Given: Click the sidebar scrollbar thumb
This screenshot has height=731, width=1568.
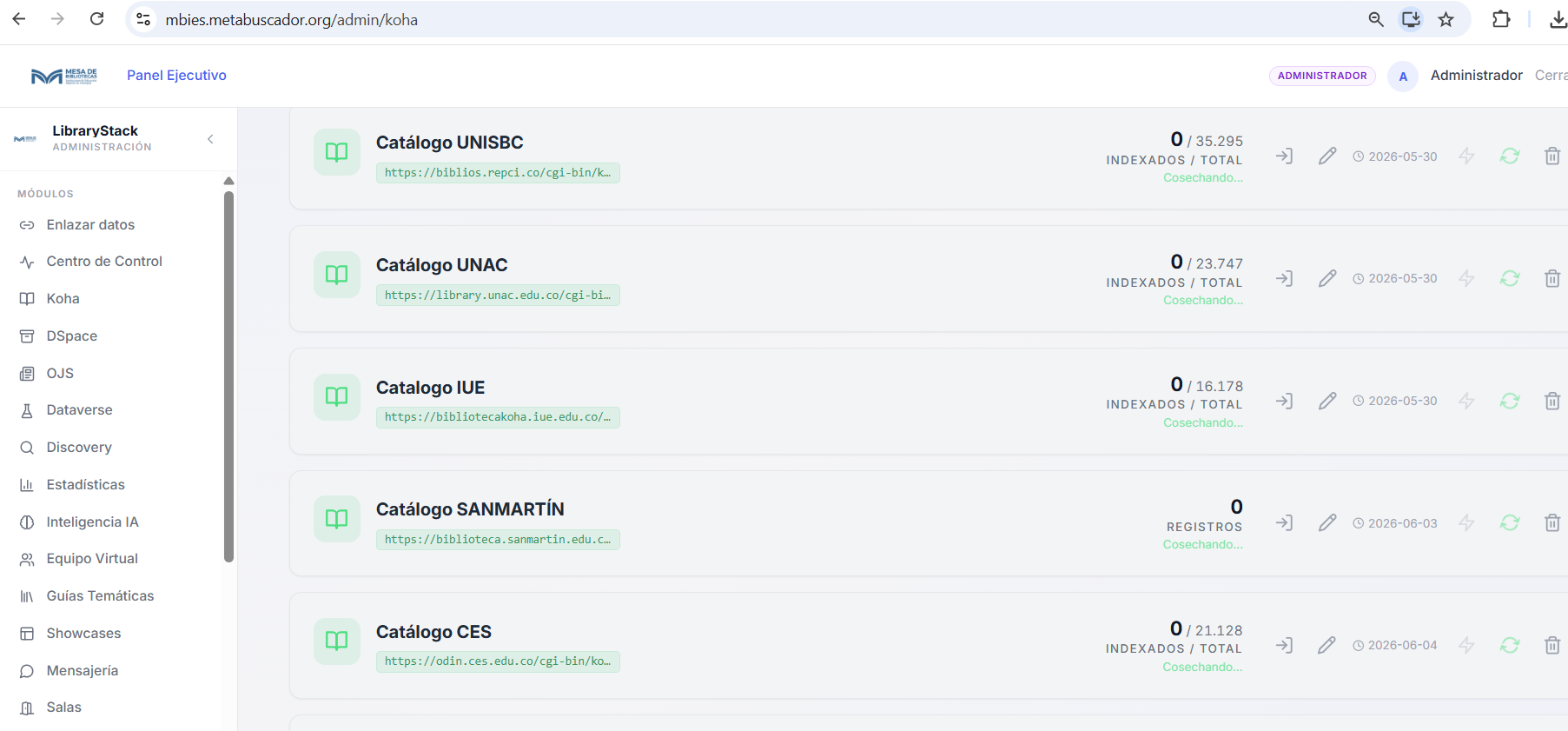Looking at the screenshot, I should coord(229,375).
